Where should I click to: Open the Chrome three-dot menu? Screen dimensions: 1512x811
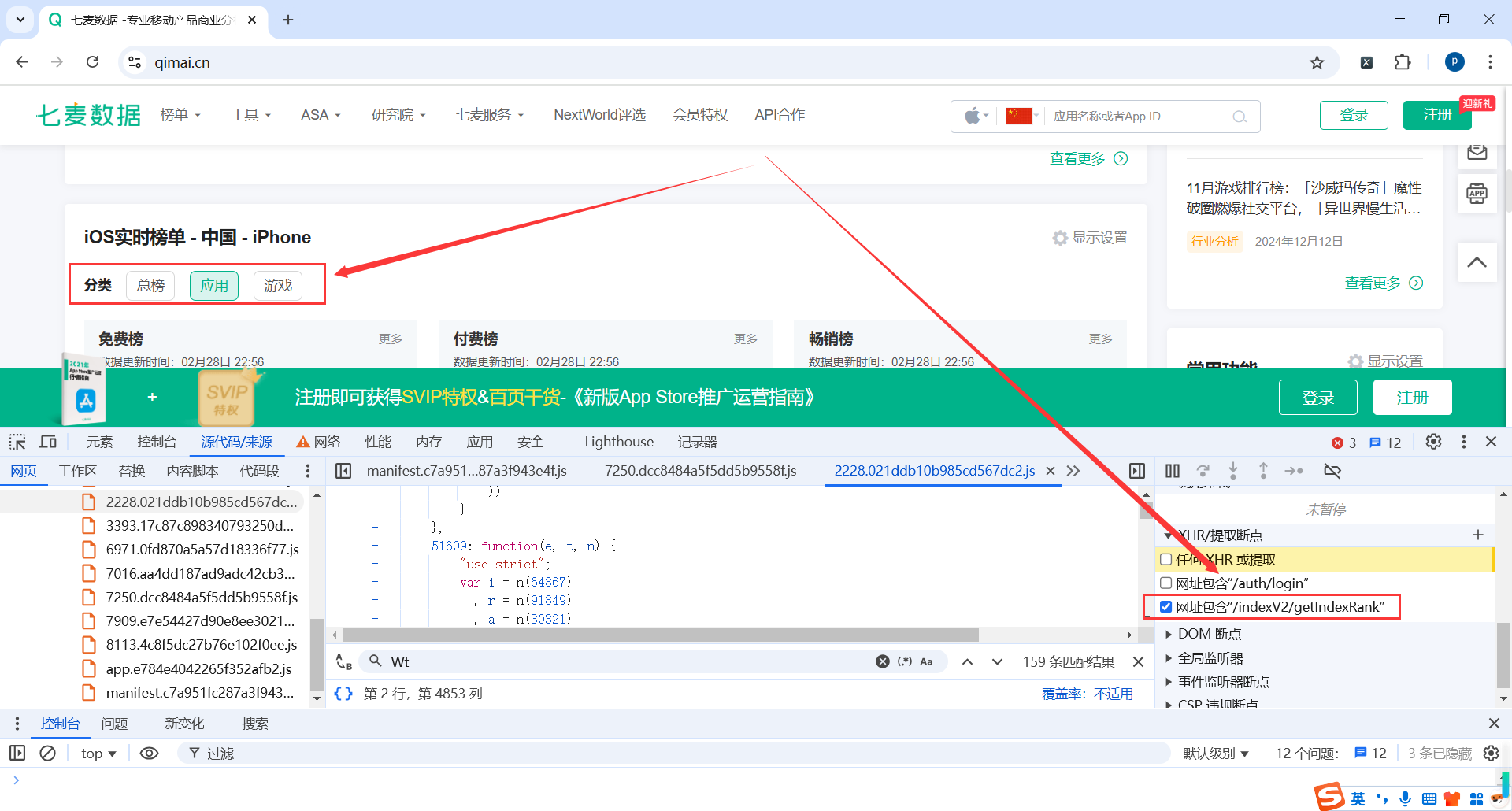1490,62
